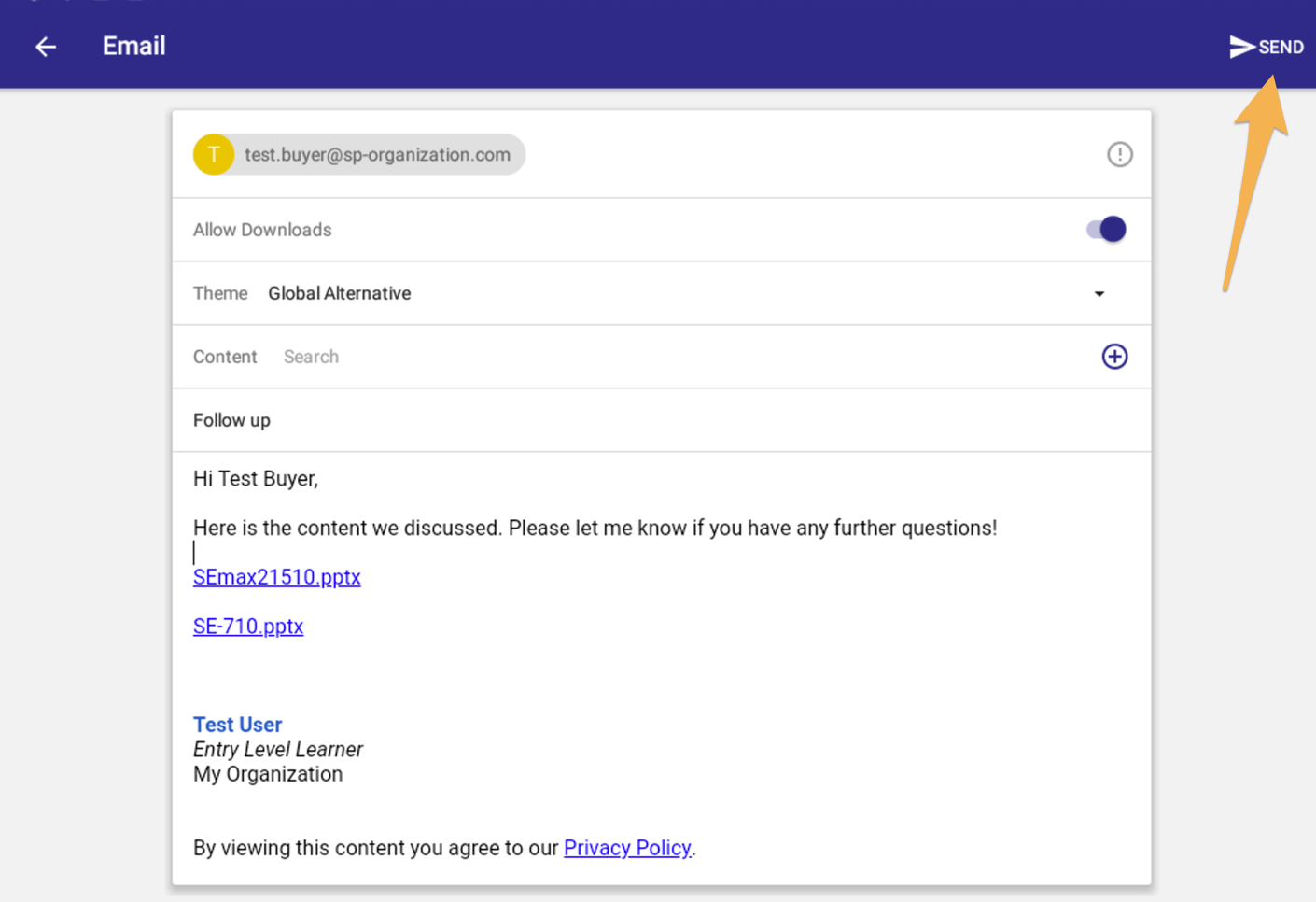Click the yellow T recipient avatar
The height and width of the screenshot is (902, 1316).
click(214, 155)
